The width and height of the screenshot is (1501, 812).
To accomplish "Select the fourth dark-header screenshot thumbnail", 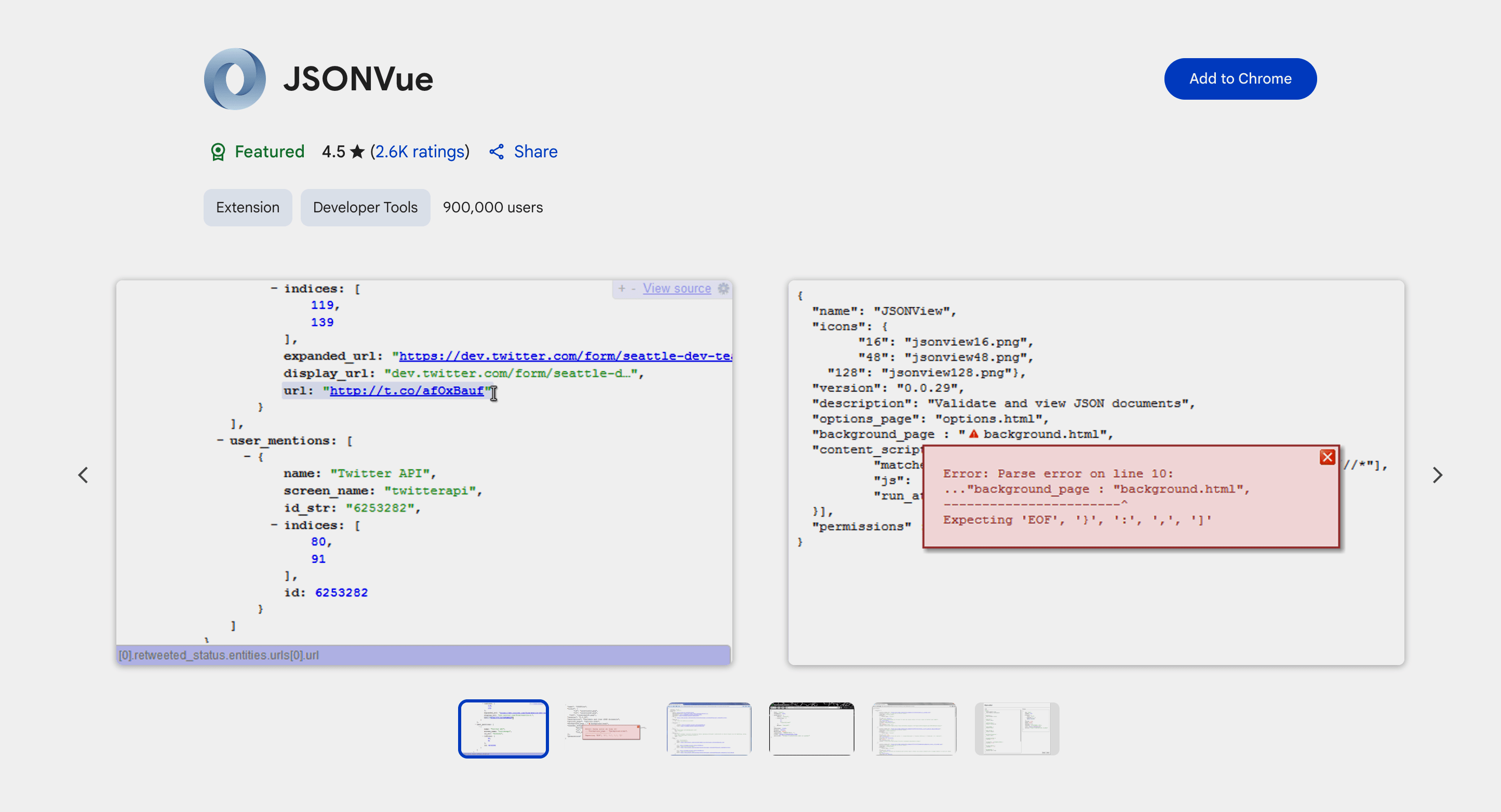I will point(811,729).
